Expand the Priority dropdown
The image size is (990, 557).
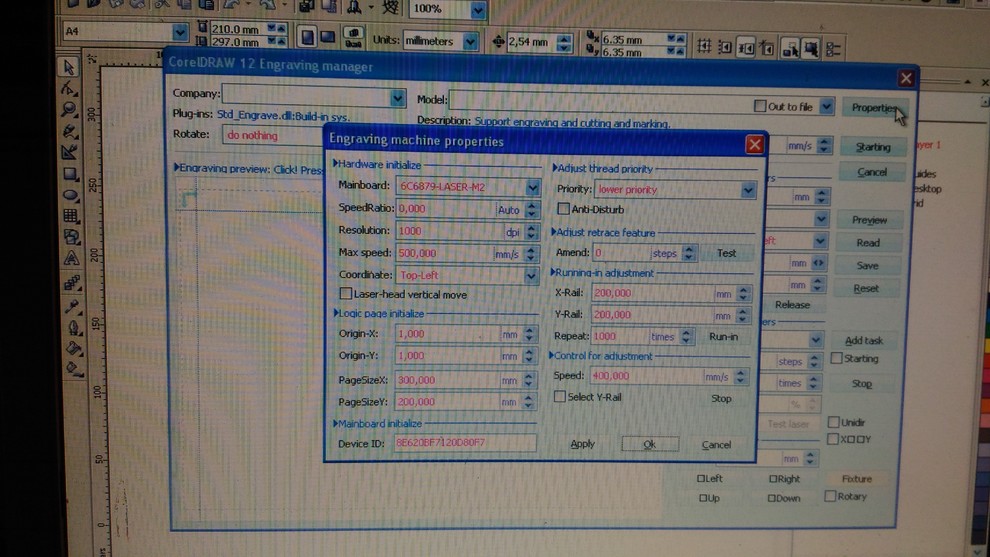click(x=748, y=190)
